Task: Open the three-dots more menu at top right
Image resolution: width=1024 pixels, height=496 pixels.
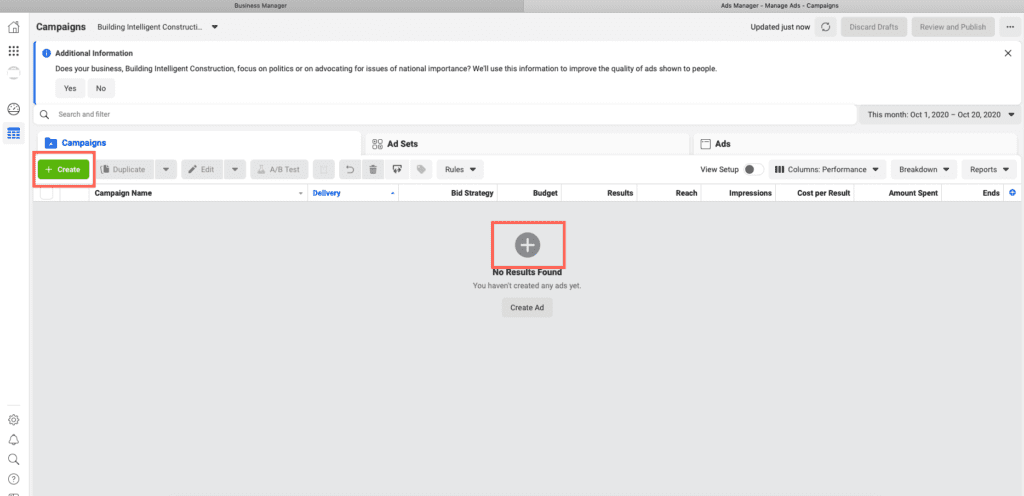Action: click(x=1010, y=27)
